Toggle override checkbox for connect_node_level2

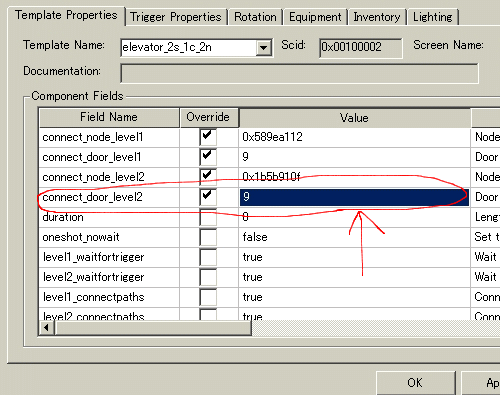(208, 177)
